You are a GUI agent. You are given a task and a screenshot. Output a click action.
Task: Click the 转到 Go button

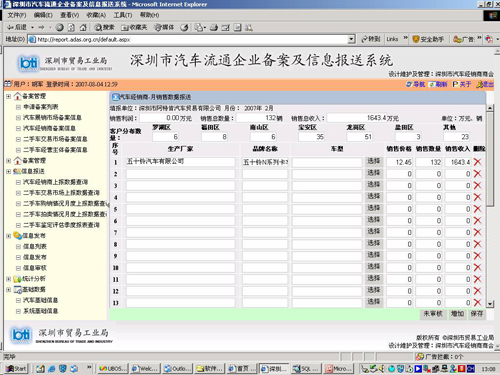click(x=371, y=39)
